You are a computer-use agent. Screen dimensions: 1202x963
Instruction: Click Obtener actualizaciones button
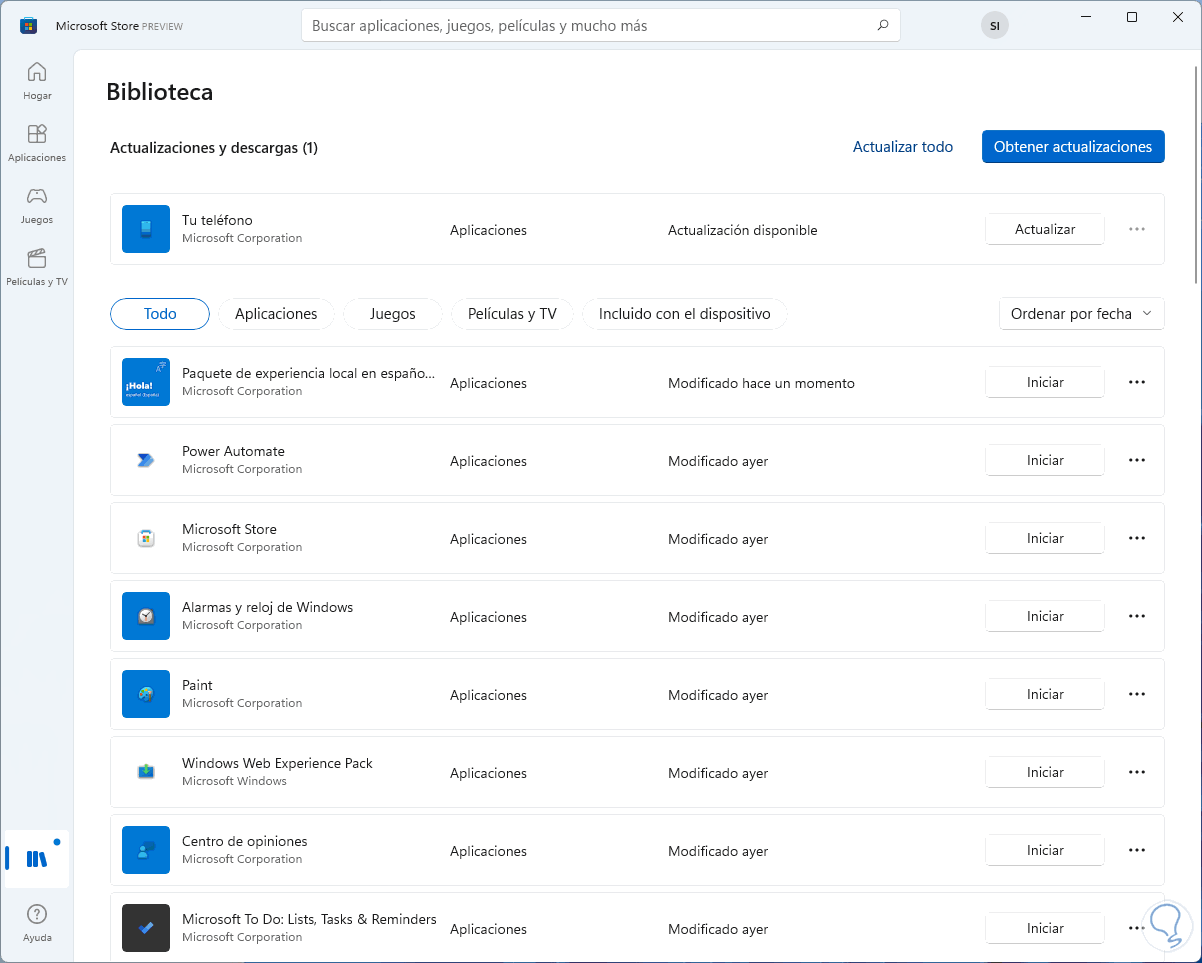(x=1072, y=147)
